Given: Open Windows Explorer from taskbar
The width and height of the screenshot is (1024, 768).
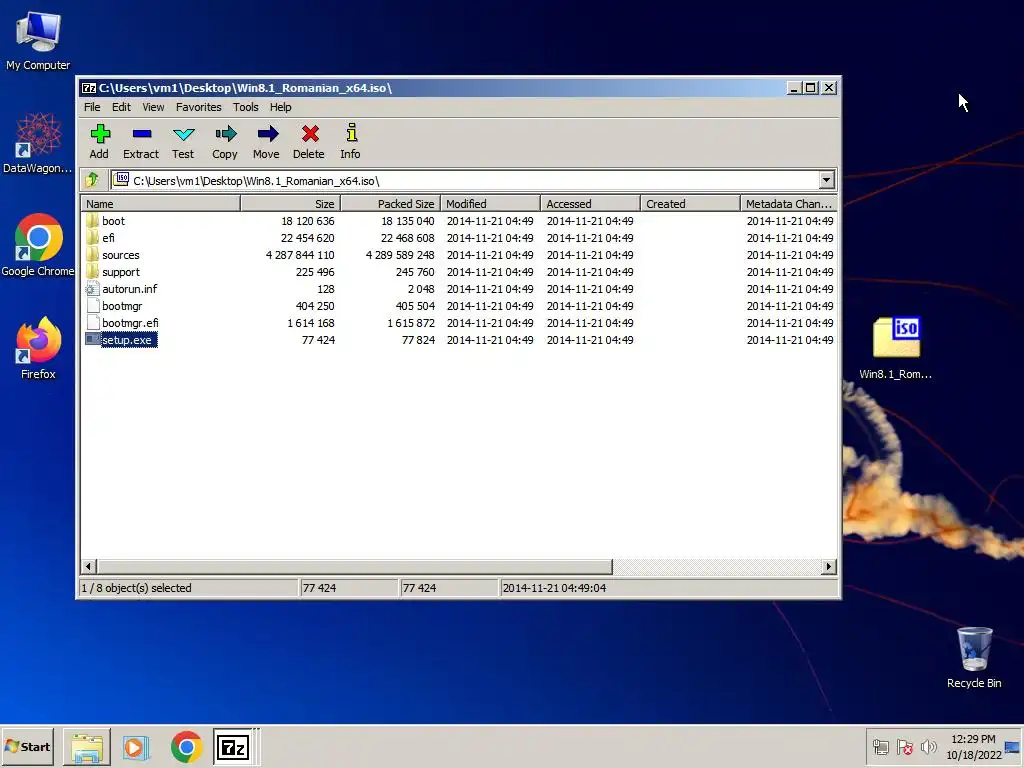Looking at the screenshot, I should coord(87,747).
